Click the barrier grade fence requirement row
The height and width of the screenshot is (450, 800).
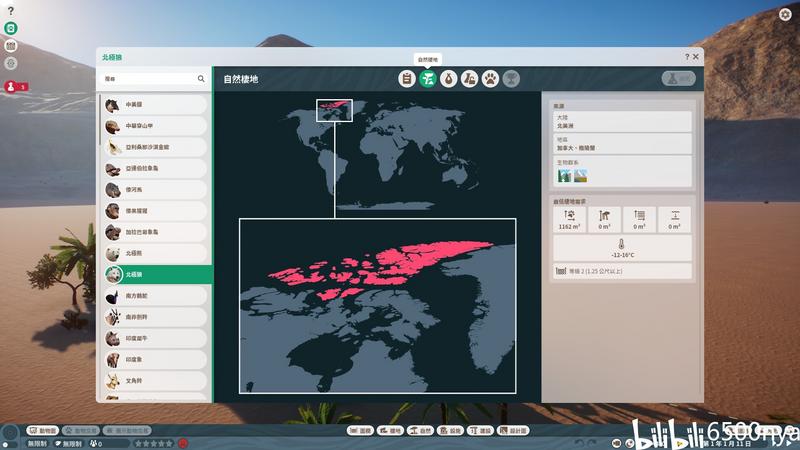click(622, 271)
